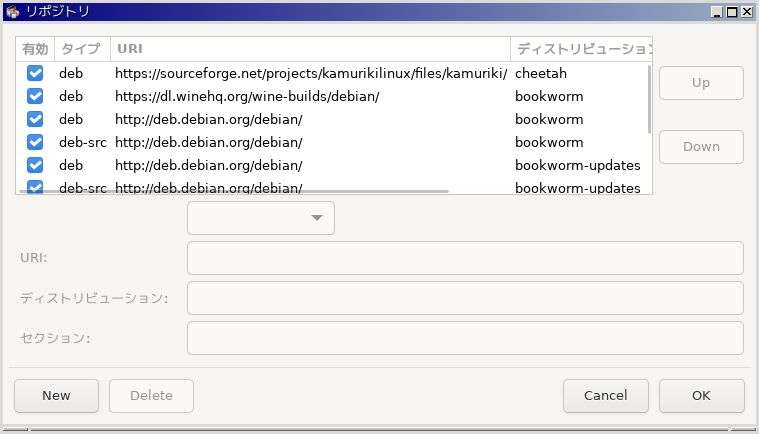
Task: Maximize the リポジトリ window
Action: coord(732,12)
